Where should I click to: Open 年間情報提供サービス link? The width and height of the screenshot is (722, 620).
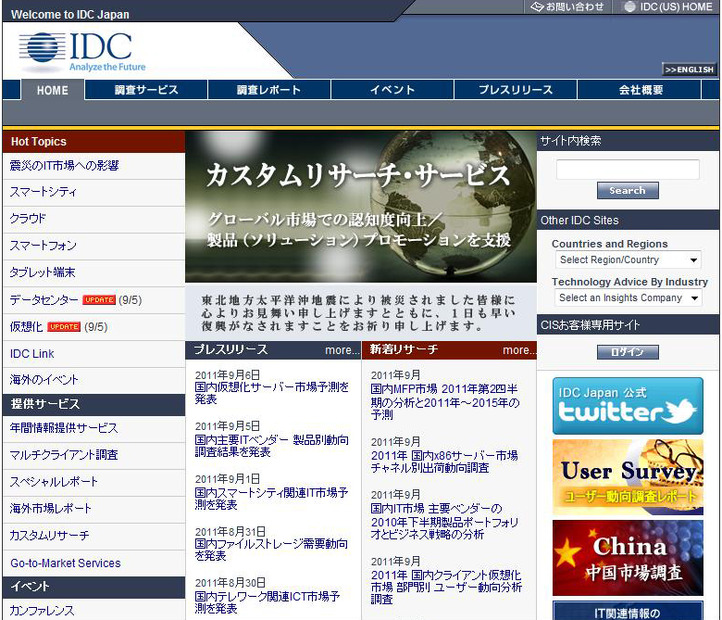click(x=64, y=428)
